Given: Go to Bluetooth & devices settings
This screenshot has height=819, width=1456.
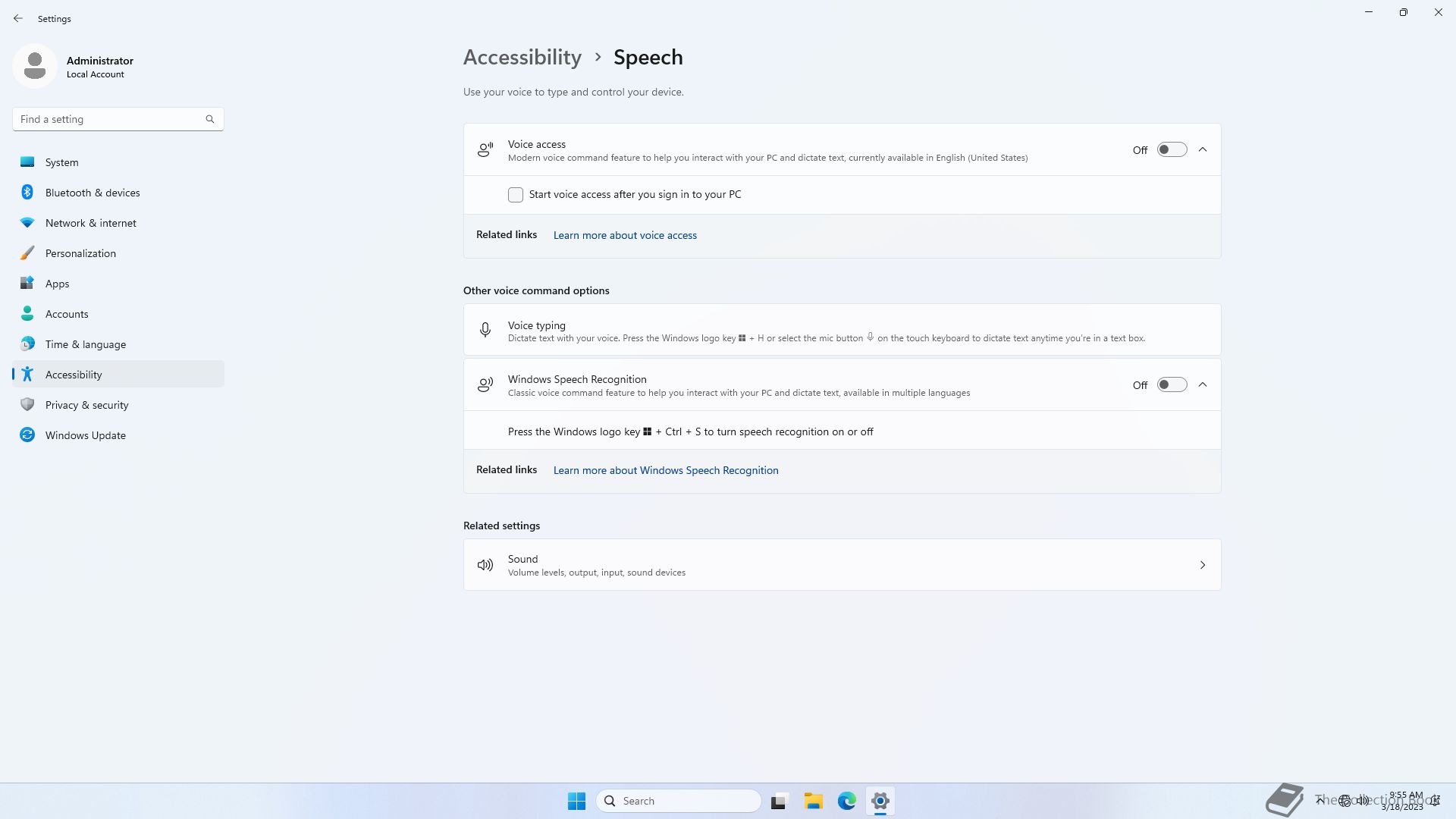Looking at the screenshot, I should tap(93, 193).
